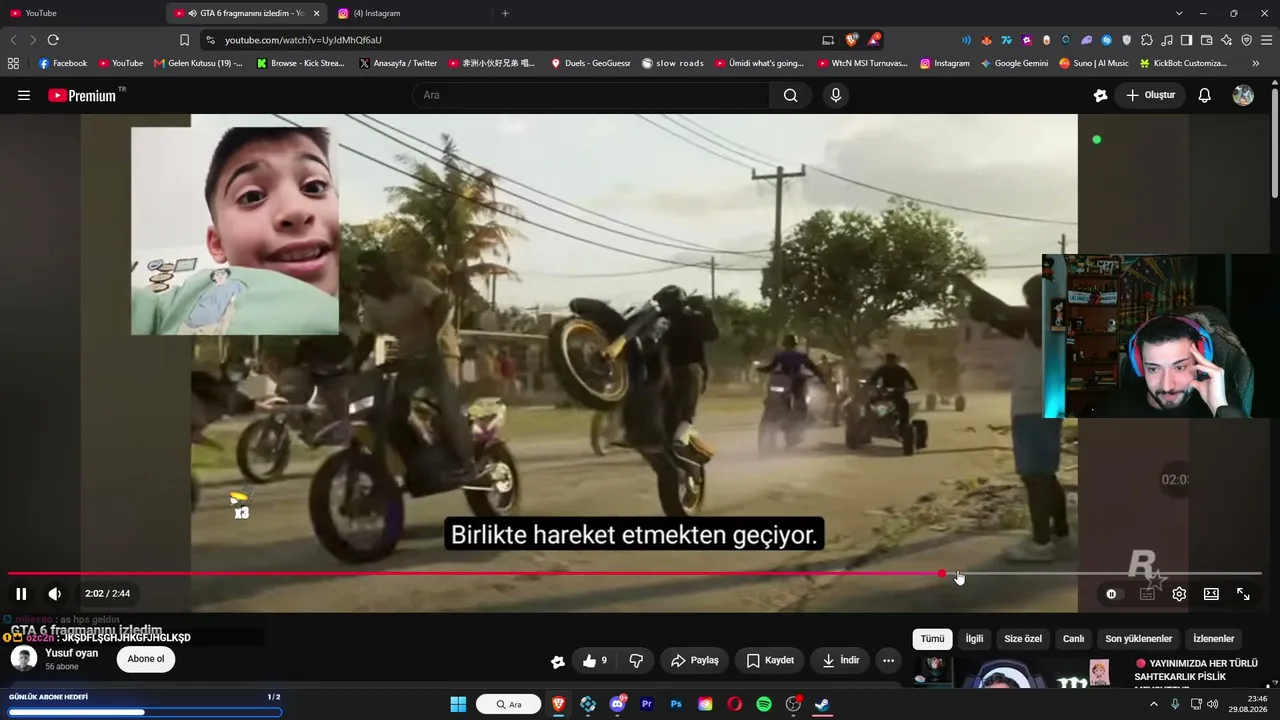Start voice search with the microphone

pyautogui.click(x=836, y=96)
